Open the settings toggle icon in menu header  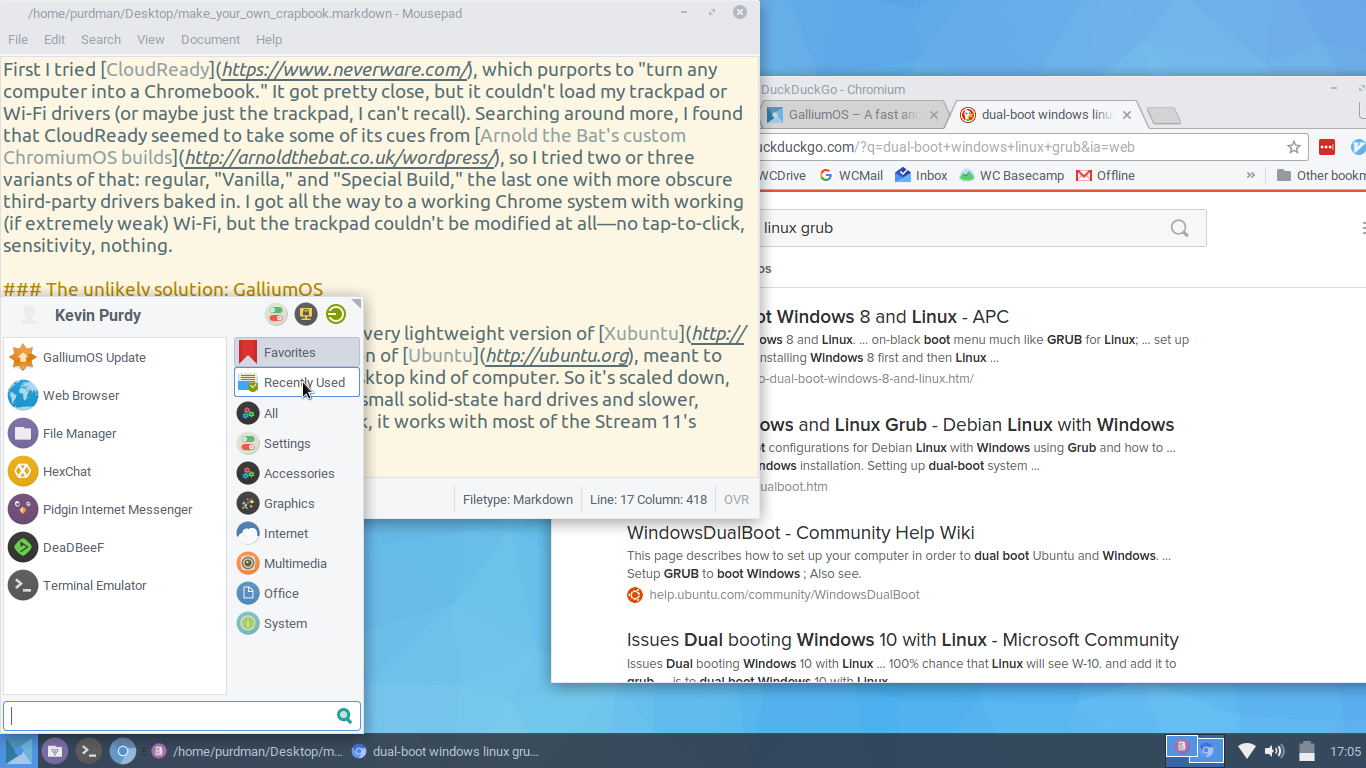pos(276,314)
